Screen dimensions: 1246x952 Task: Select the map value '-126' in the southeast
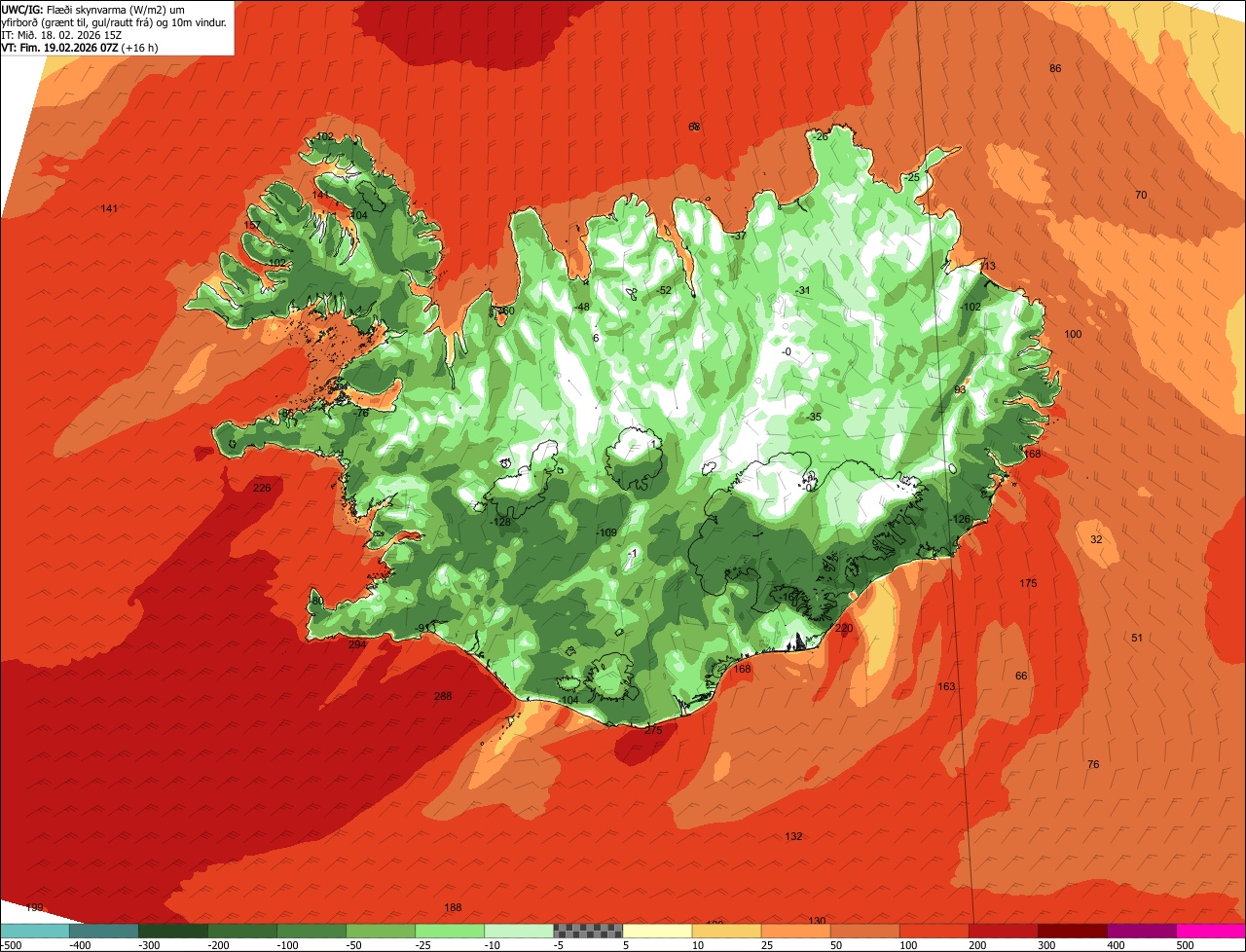960,519
